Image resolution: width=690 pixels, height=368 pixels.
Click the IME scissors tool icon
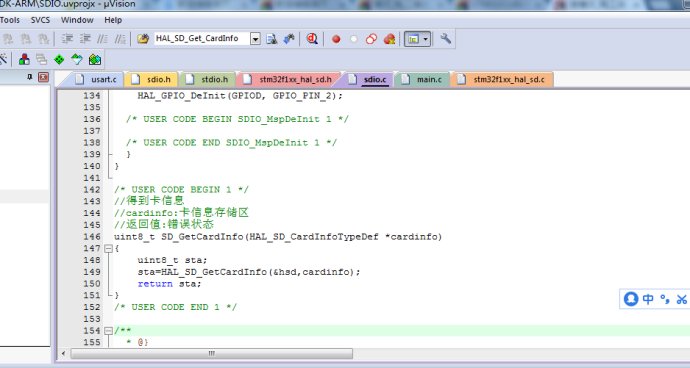[682, 299]
